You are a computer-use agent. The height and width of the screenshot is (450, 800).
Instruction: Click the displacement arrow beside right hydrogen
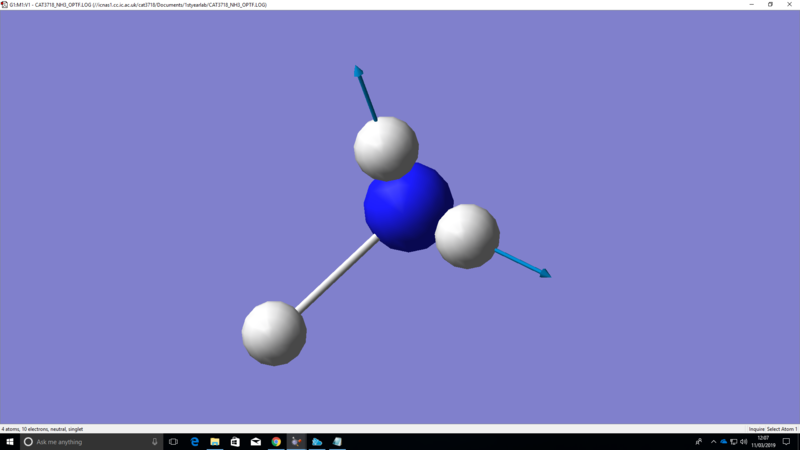[x=523, y=264]
